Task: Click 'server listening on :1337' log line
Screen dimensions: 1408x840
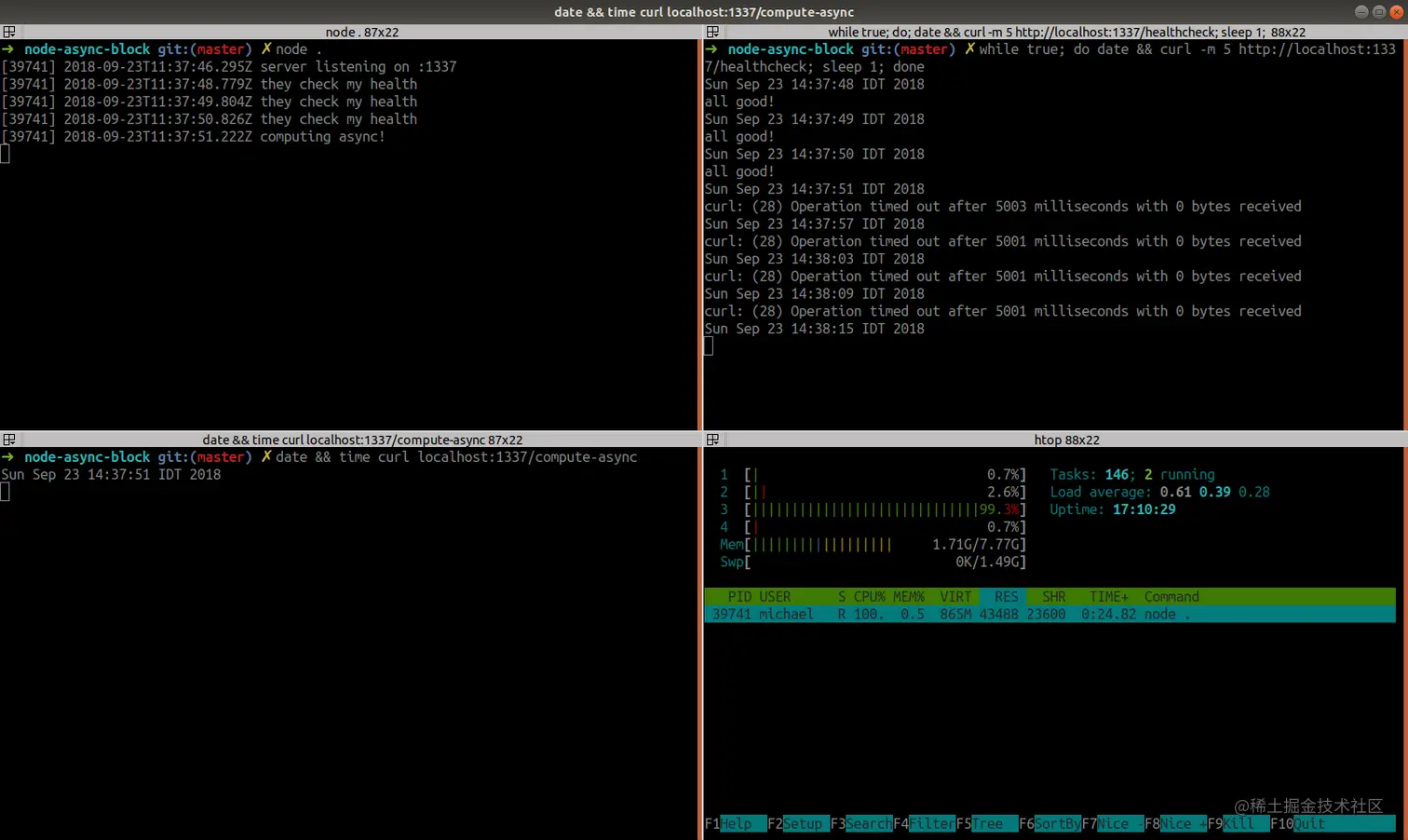Action: point(229,67)
